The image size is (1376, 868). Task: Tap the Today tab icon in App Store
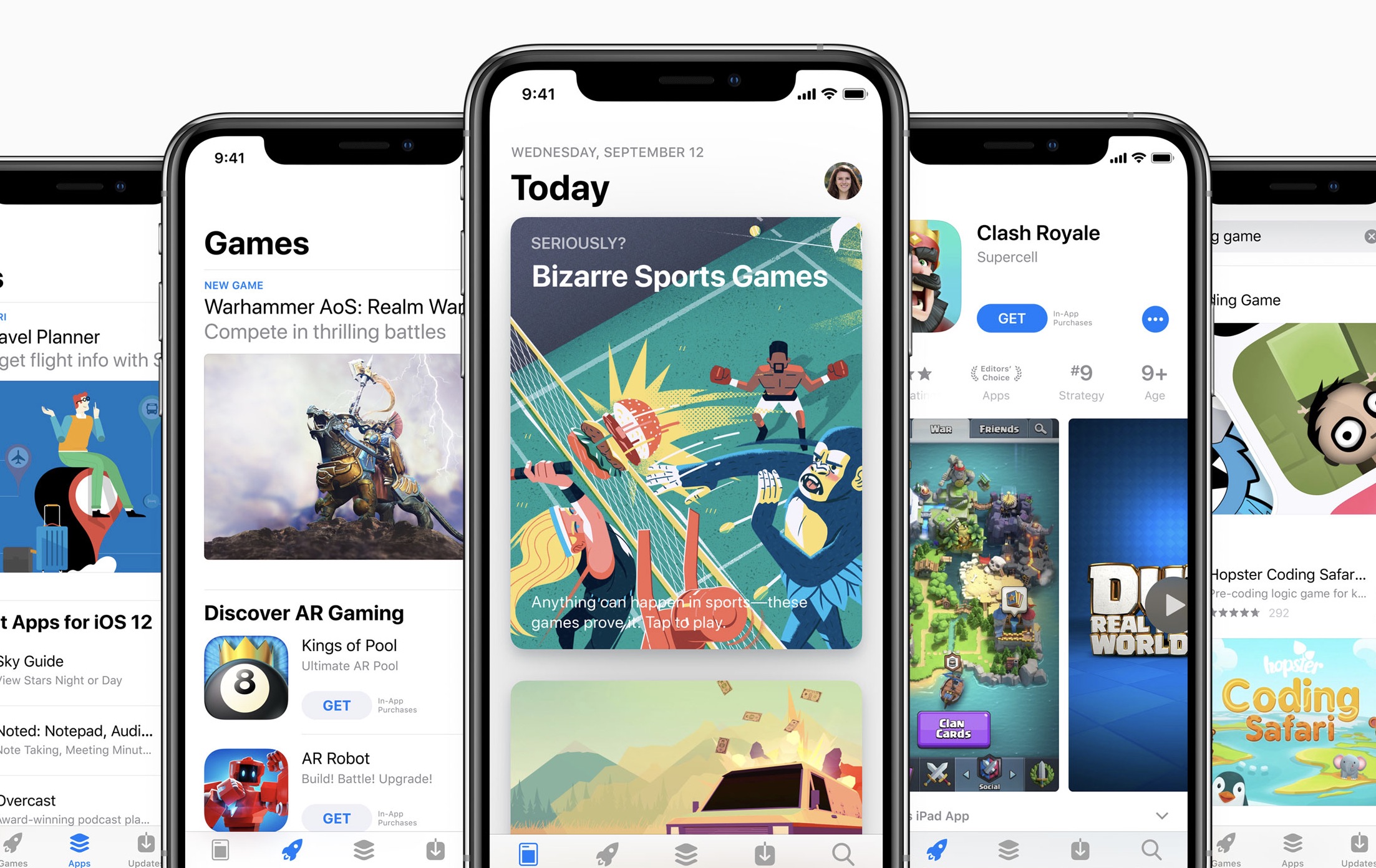pyautogui.click(x=530, y=850)
